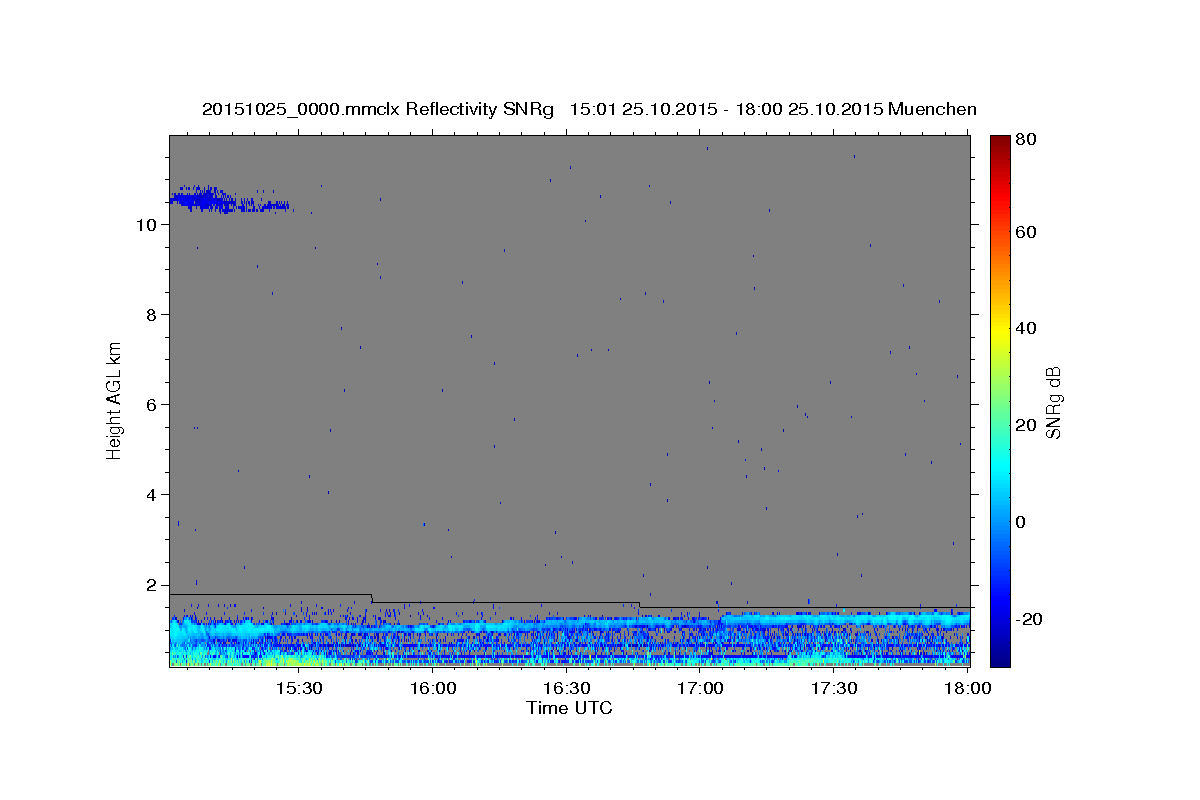This screenshot has height=800, width=1200.
Task: Click the height axis value 2
Action: (x=153, y=585)
